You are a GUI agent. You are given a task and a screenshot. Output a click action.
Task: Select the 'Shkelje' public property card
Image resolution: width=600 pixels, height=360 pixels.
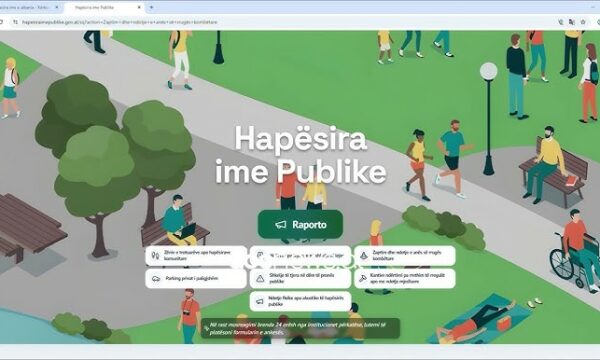pos(300,279)
